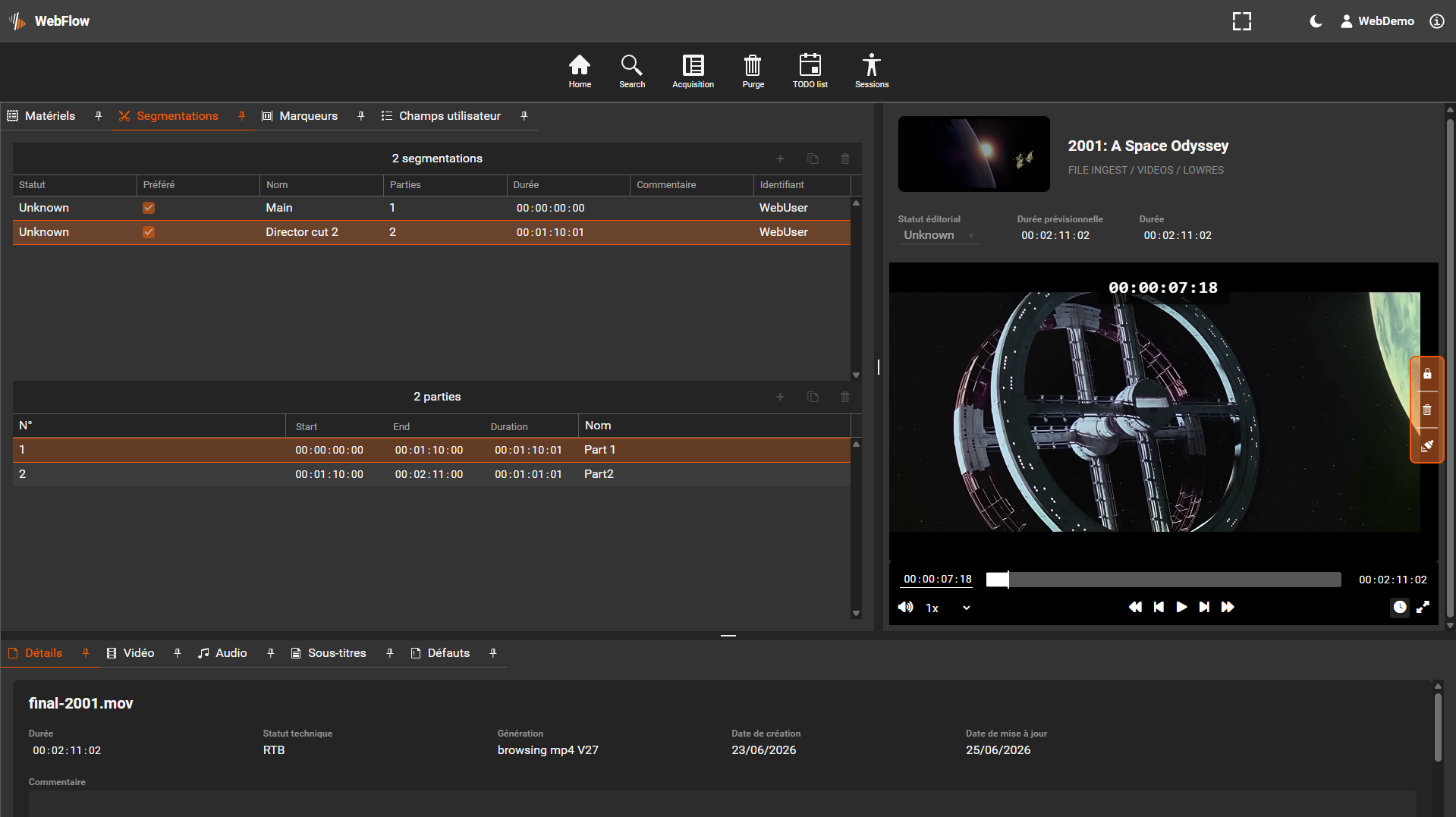Pin the Détails tab
Image resolution: width=1456 pixels, height=817 pixels.
[86, 653]
